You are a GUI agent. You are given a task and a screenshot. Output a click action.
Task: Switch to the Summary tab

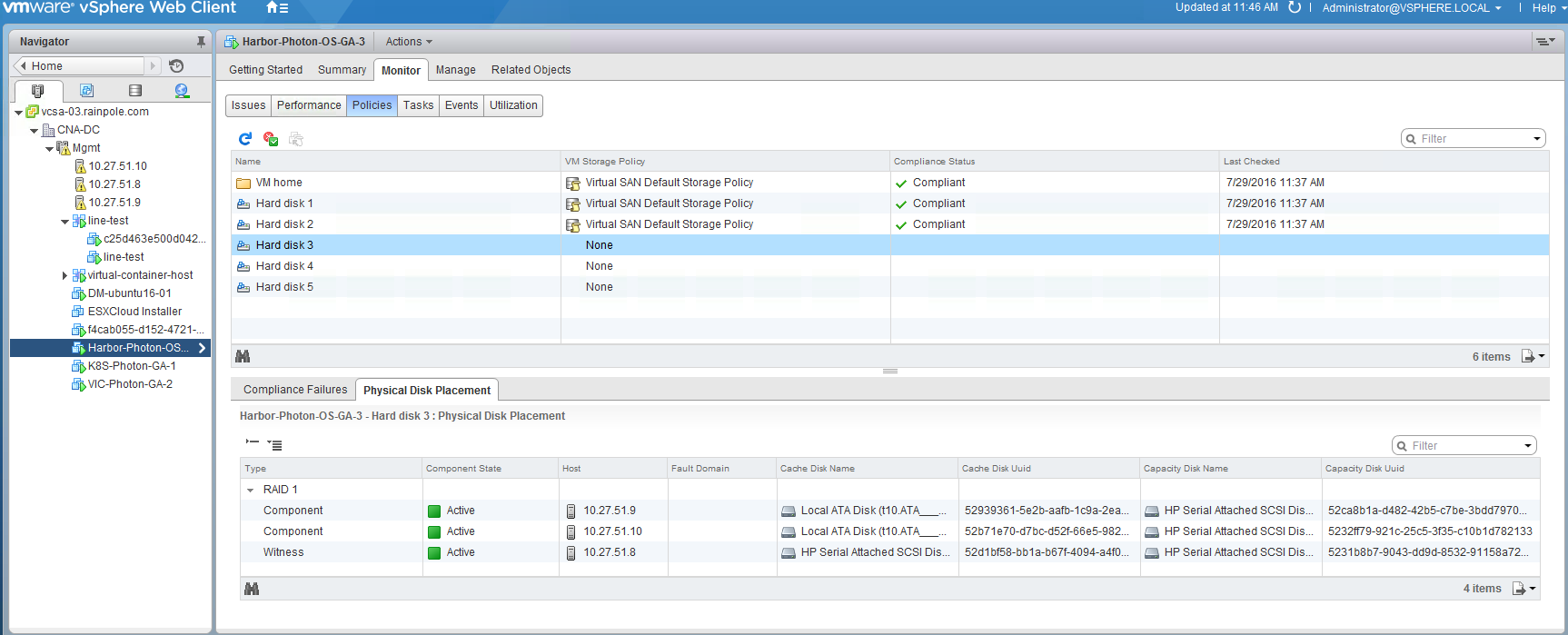(x=342, y=70)
